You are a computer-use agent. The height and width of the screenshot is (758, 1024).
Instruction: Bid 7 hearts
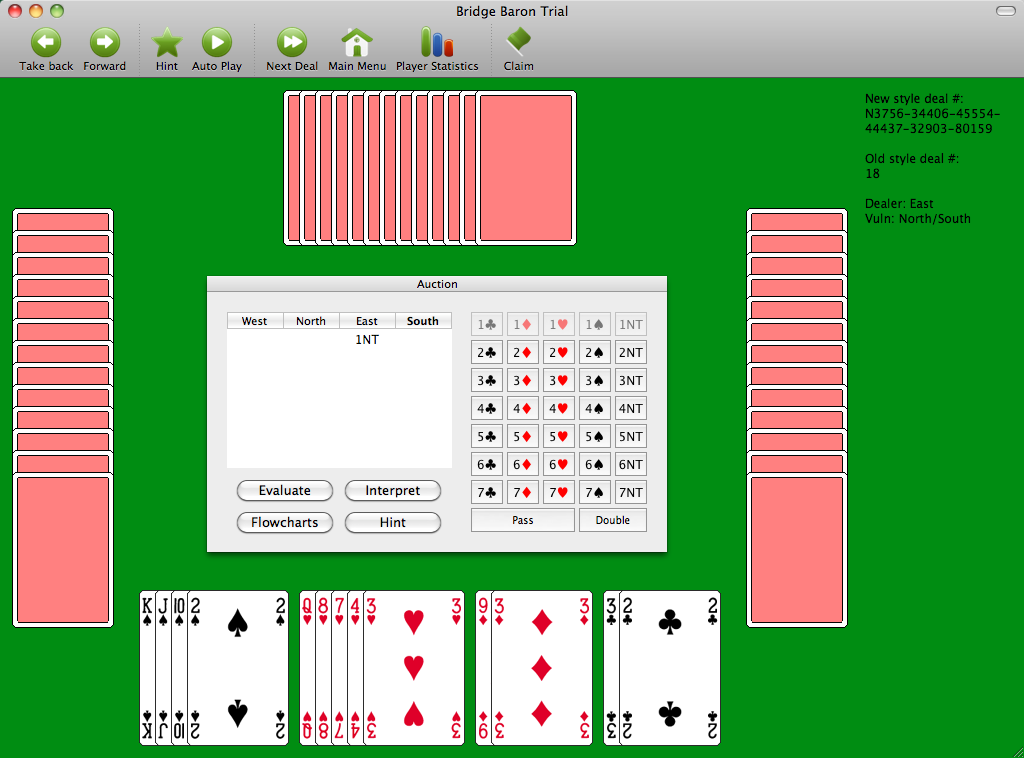click(x=558, y=493)
